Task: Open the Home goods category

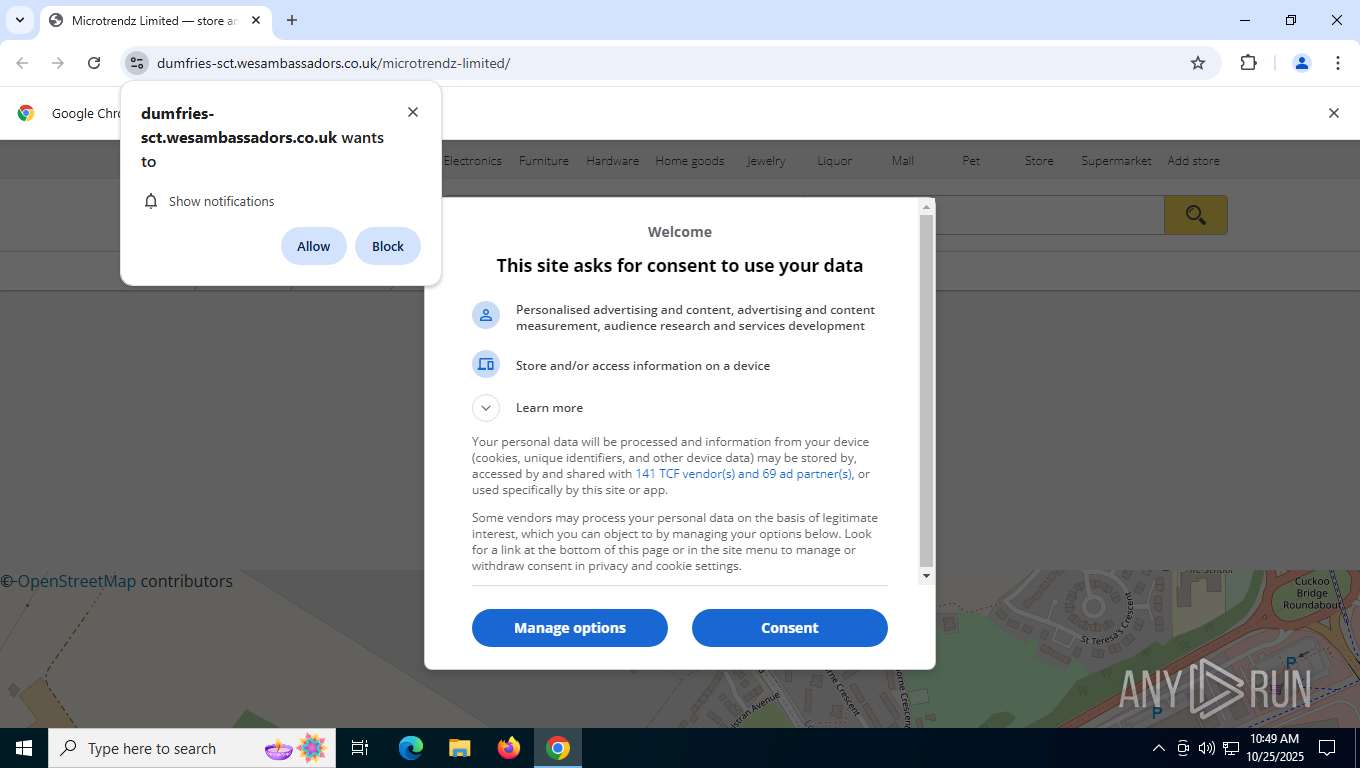Action: pos(690,160)
